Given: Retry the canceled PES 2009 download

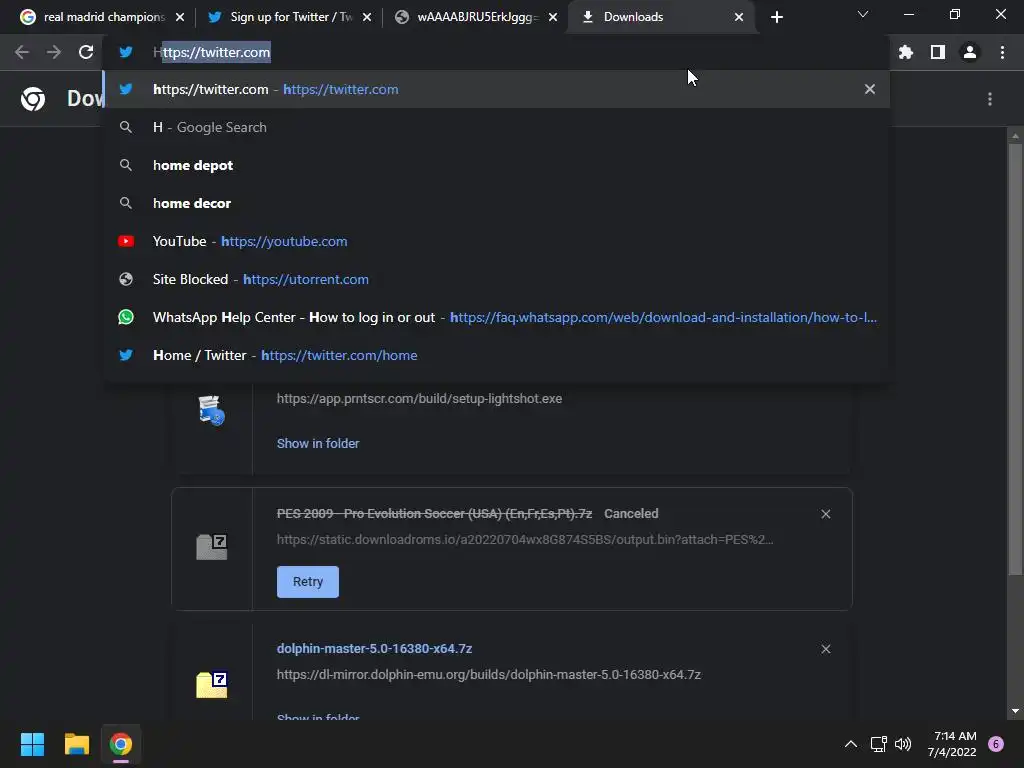Looking at the screenshot, I should coord(308,582).
